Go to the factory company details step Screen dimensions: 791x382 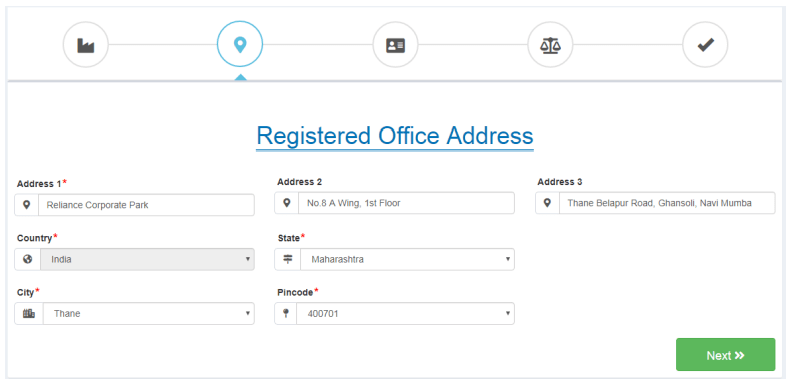pyautogui.click(x=86, y=45)
